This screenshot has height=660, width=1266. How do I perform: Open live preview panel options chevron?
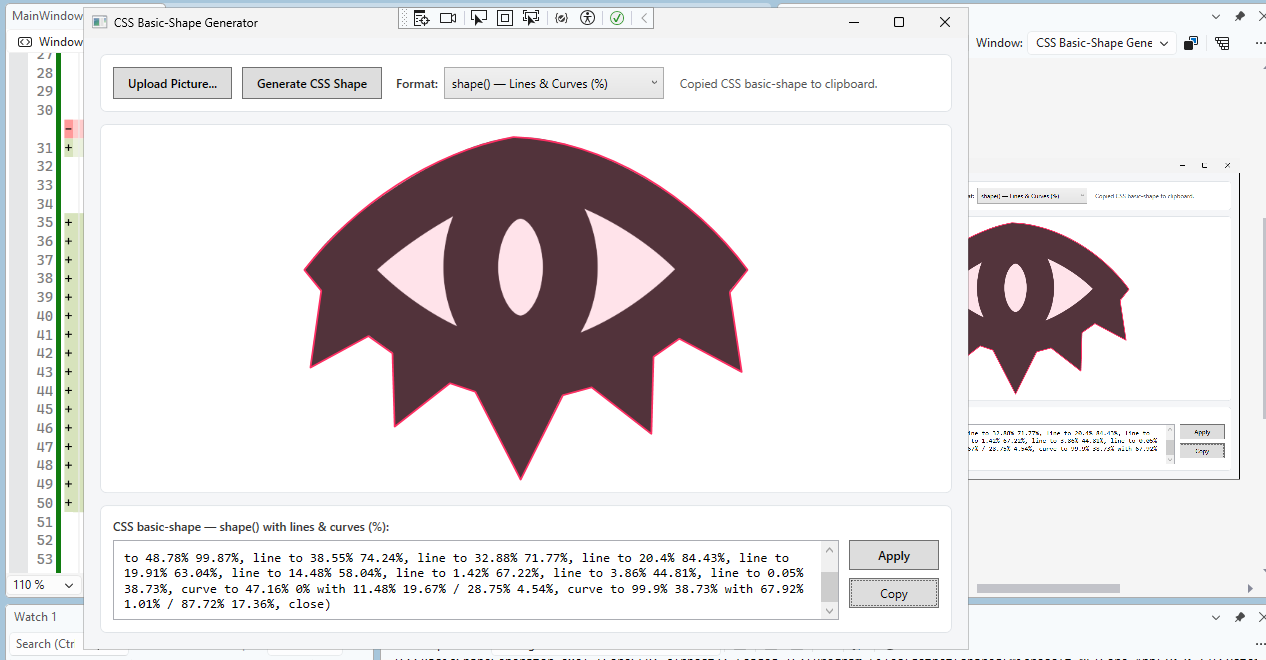tap(1217, 17)
